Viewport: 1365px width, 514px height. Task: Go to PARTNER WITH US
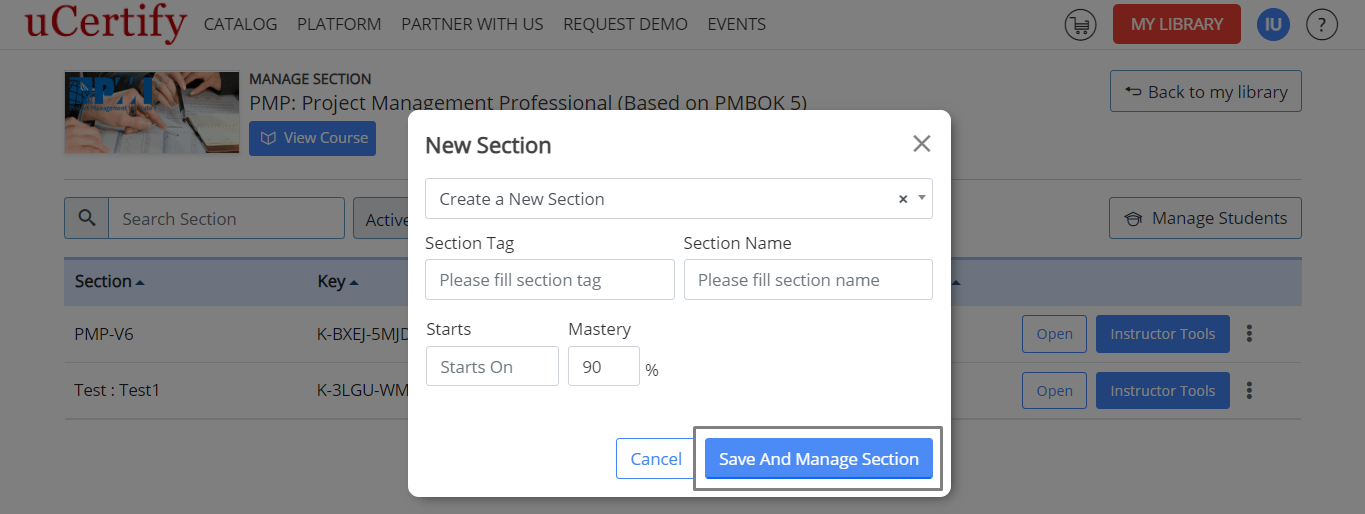coord(472,24)
